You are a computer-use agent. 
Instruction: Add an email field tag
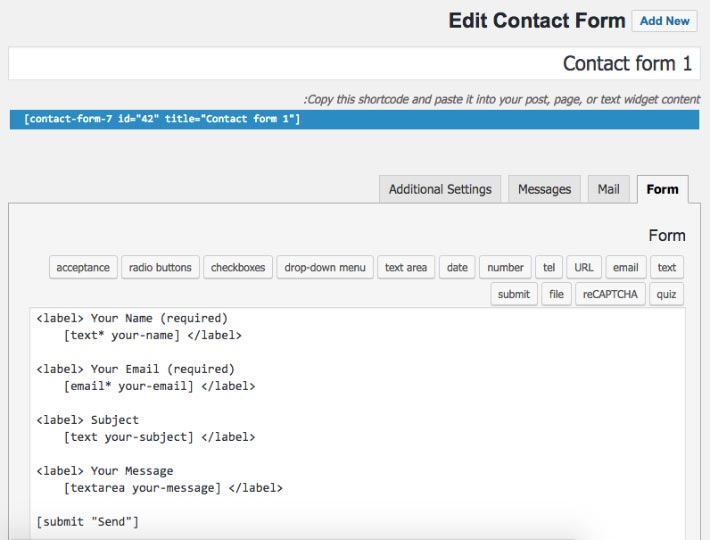click(x=625, y=268)
